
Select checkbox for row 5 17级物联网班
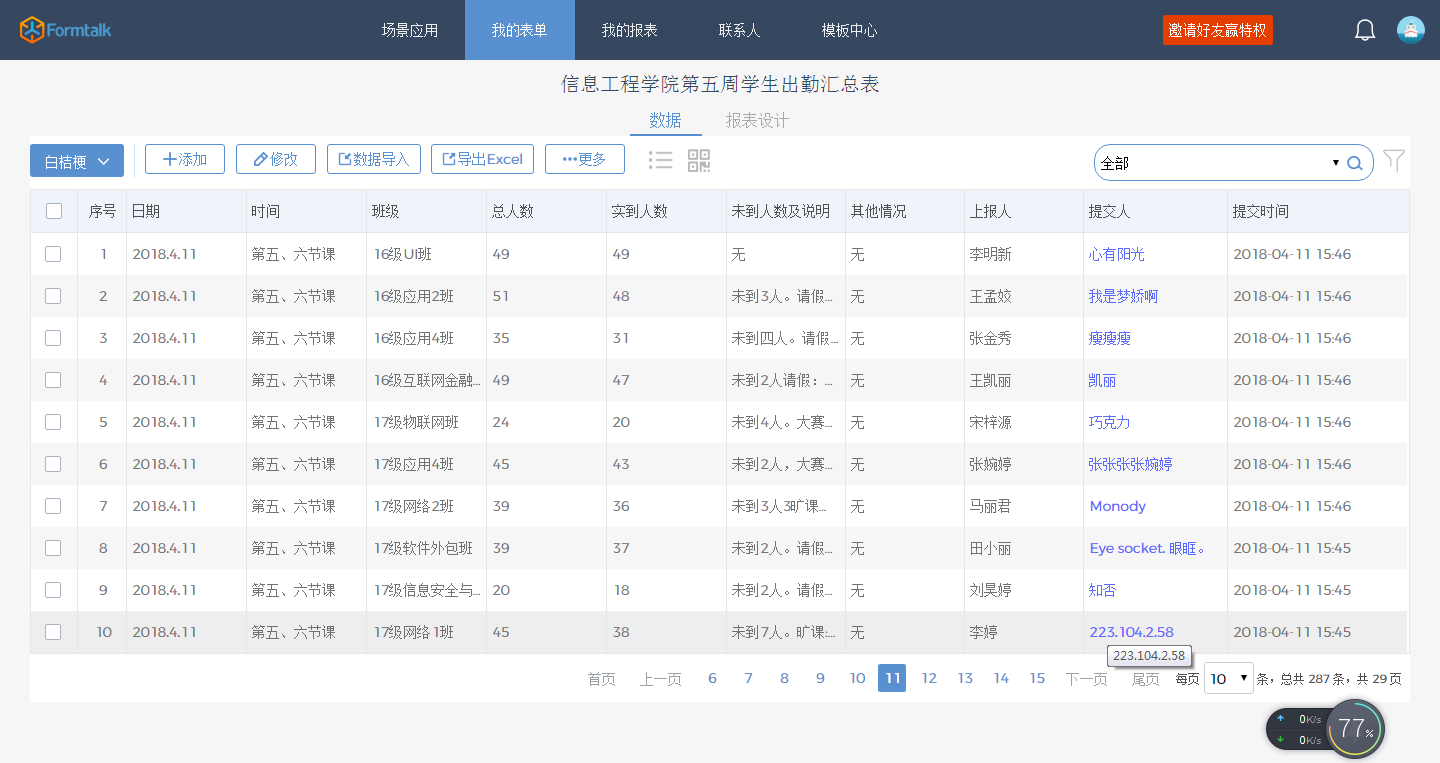coord(54,422)
